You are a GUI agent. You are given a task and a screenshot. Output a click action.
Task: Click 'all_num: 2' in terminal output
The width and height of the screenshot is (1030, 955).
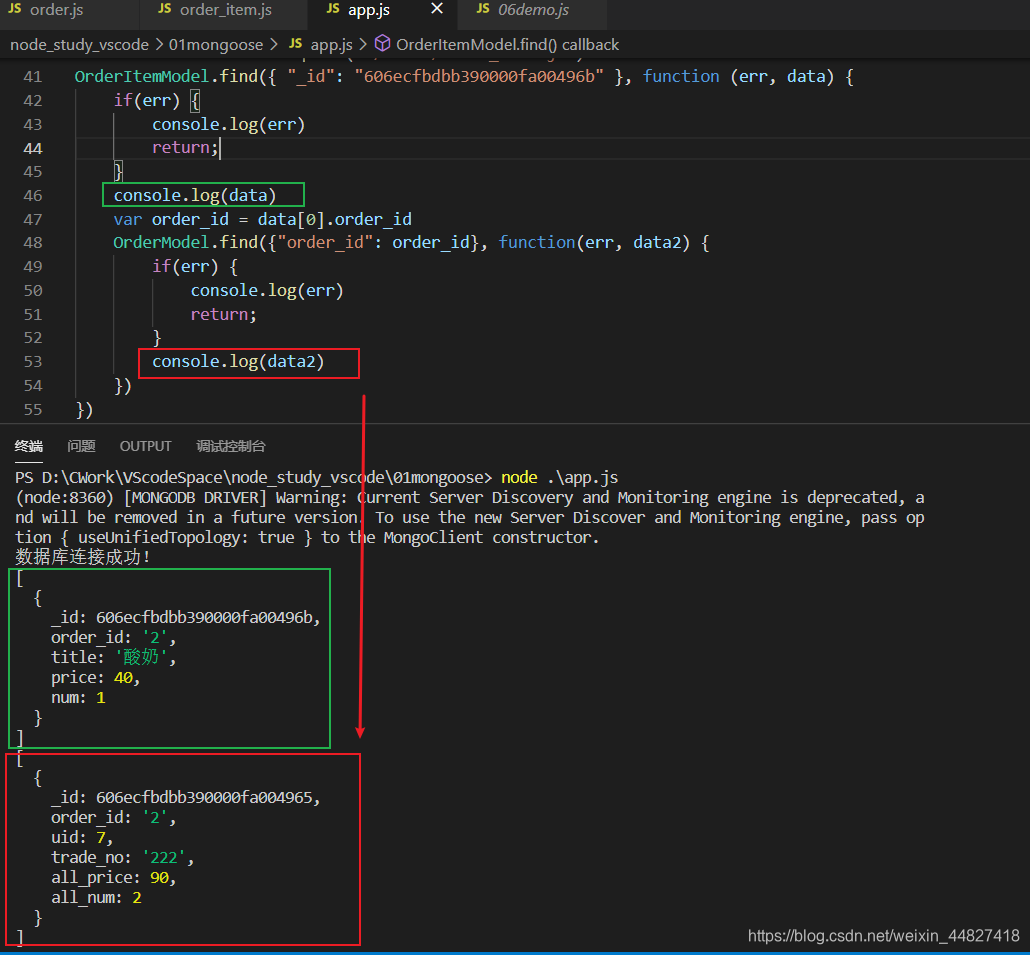[97, 898]
